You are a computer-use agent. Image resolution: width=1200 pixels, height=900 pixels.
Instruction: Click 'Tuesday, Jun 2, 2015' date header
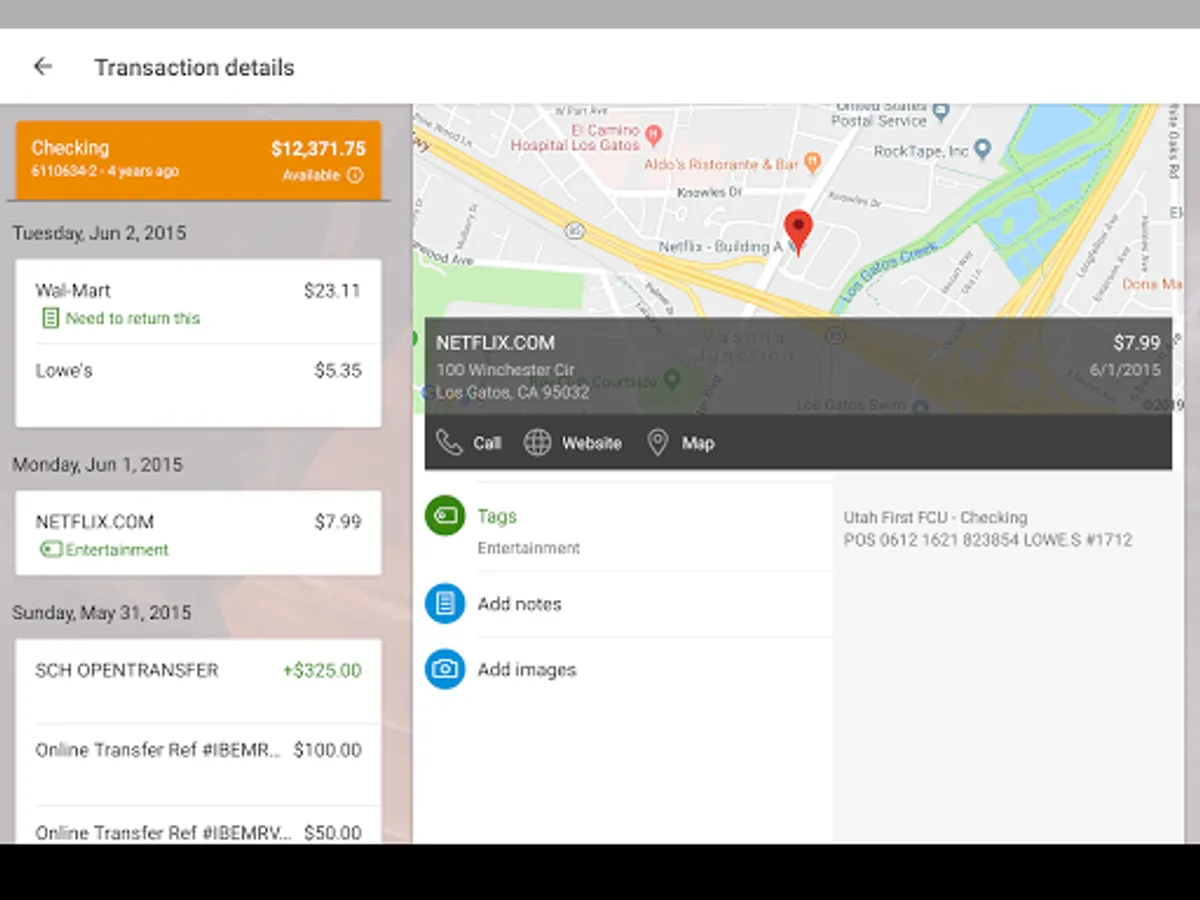tap(99, 233)
